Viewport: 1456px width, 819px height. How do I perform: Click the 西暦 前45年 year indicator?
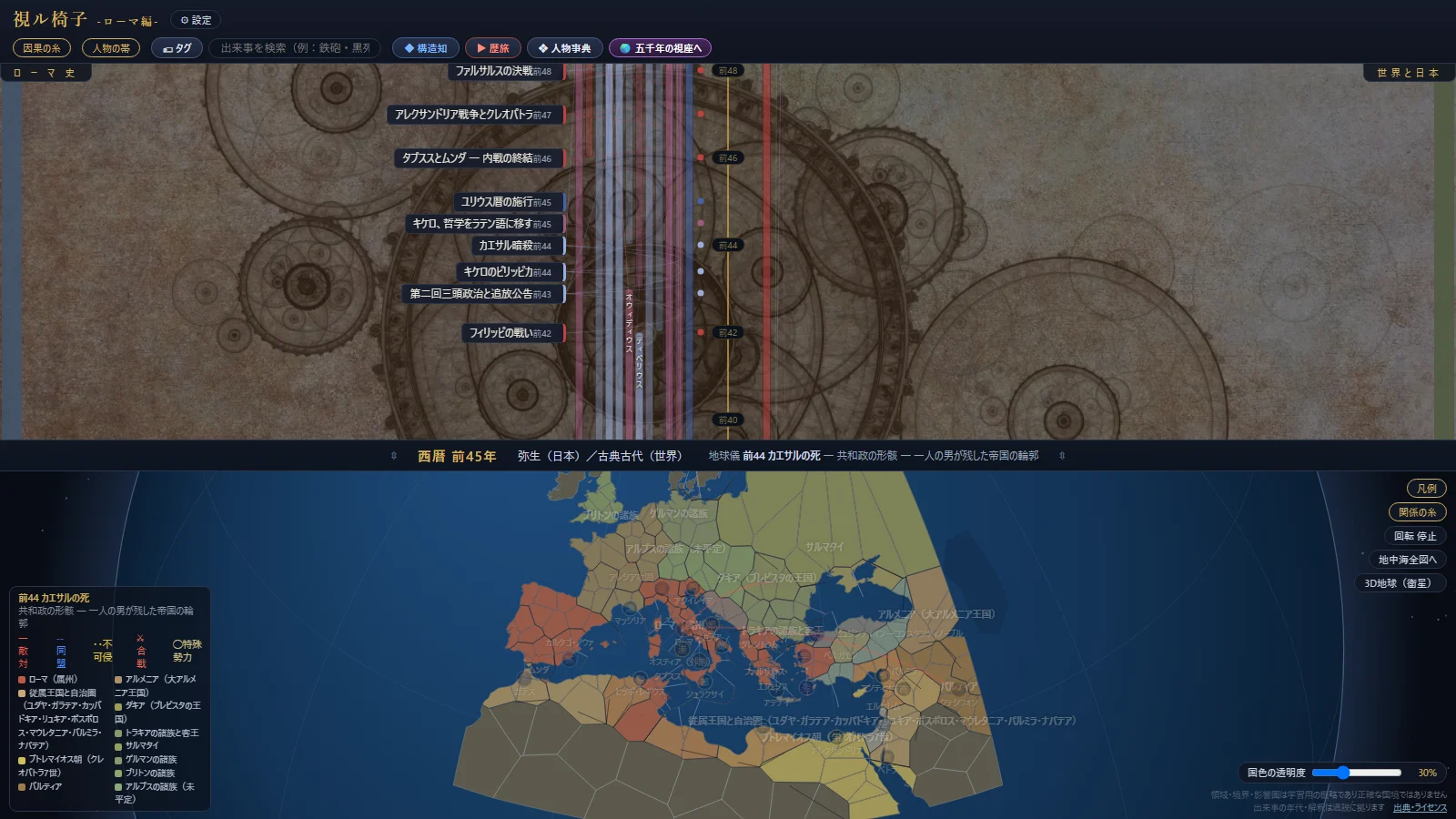tap(457, 456)
